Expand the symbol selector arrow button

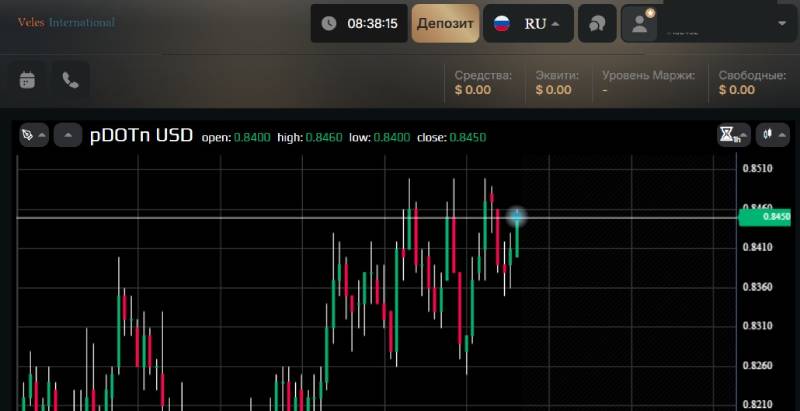pyautogui.click(x=68, y=135)
